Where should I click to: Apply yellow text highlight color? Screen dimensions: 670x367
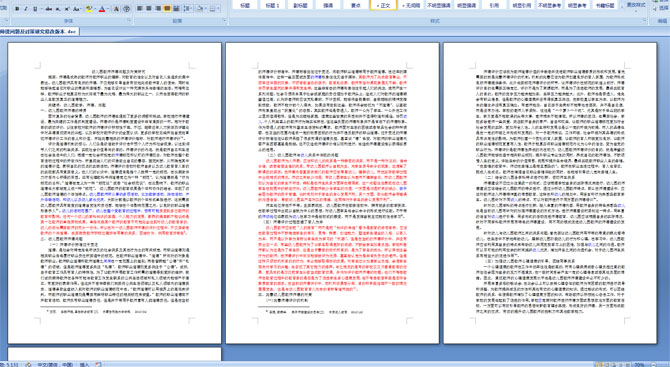pyautogui.click(x=89, y=9)
